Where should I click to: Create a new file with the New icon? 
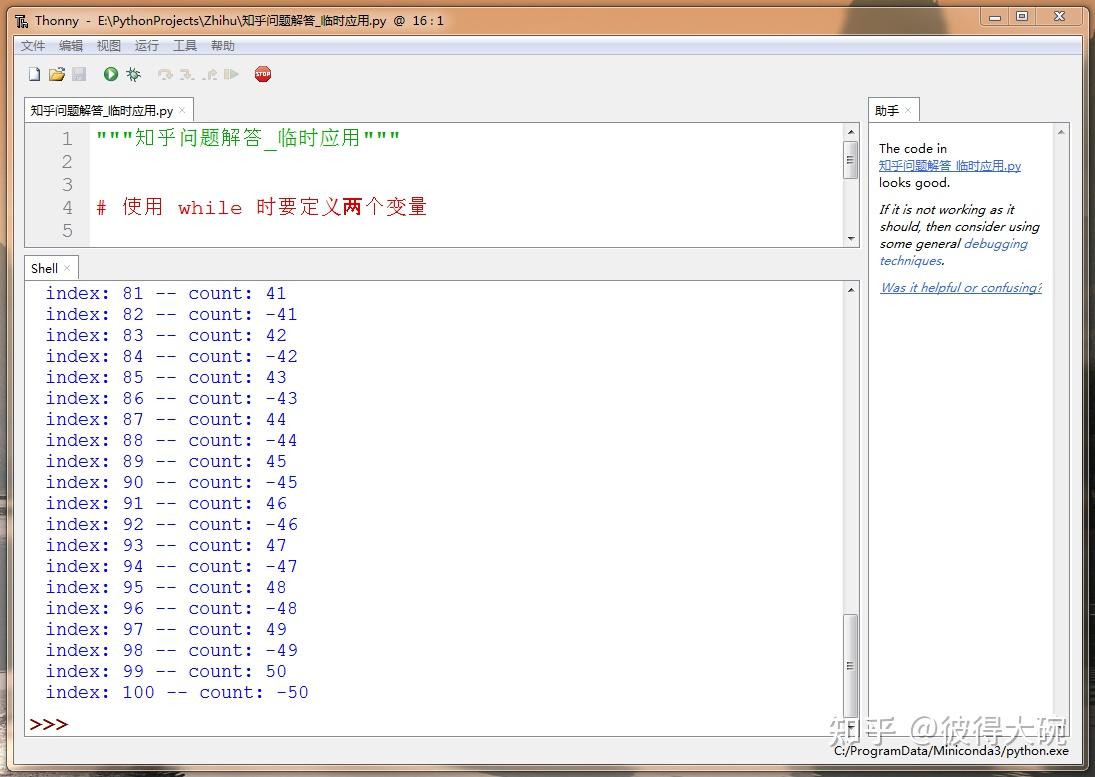point(33,73)
